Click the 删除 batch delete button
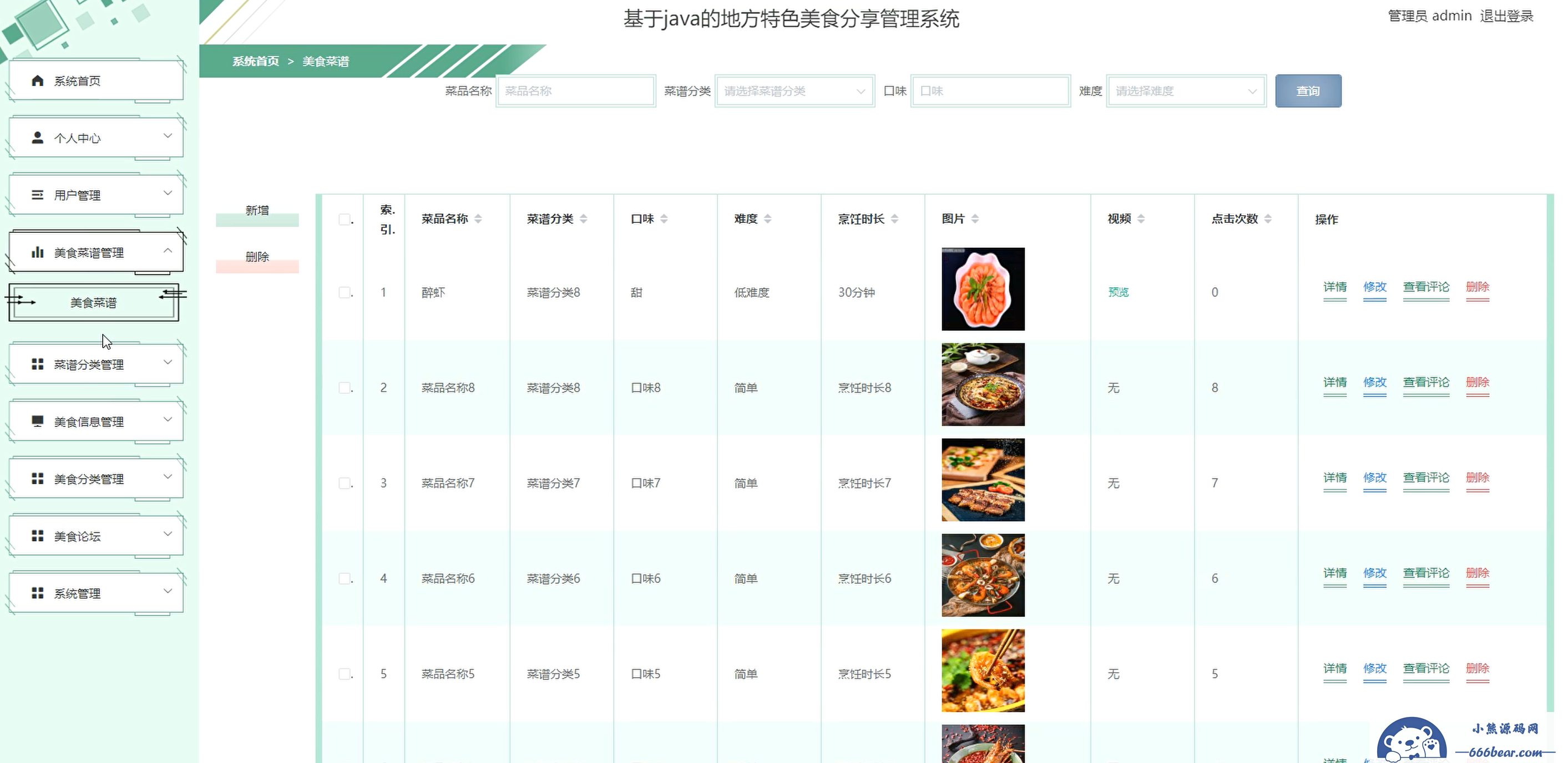The width and height of the screenshot is (1568, 763). pyautogui.click(x=257, y=257)
